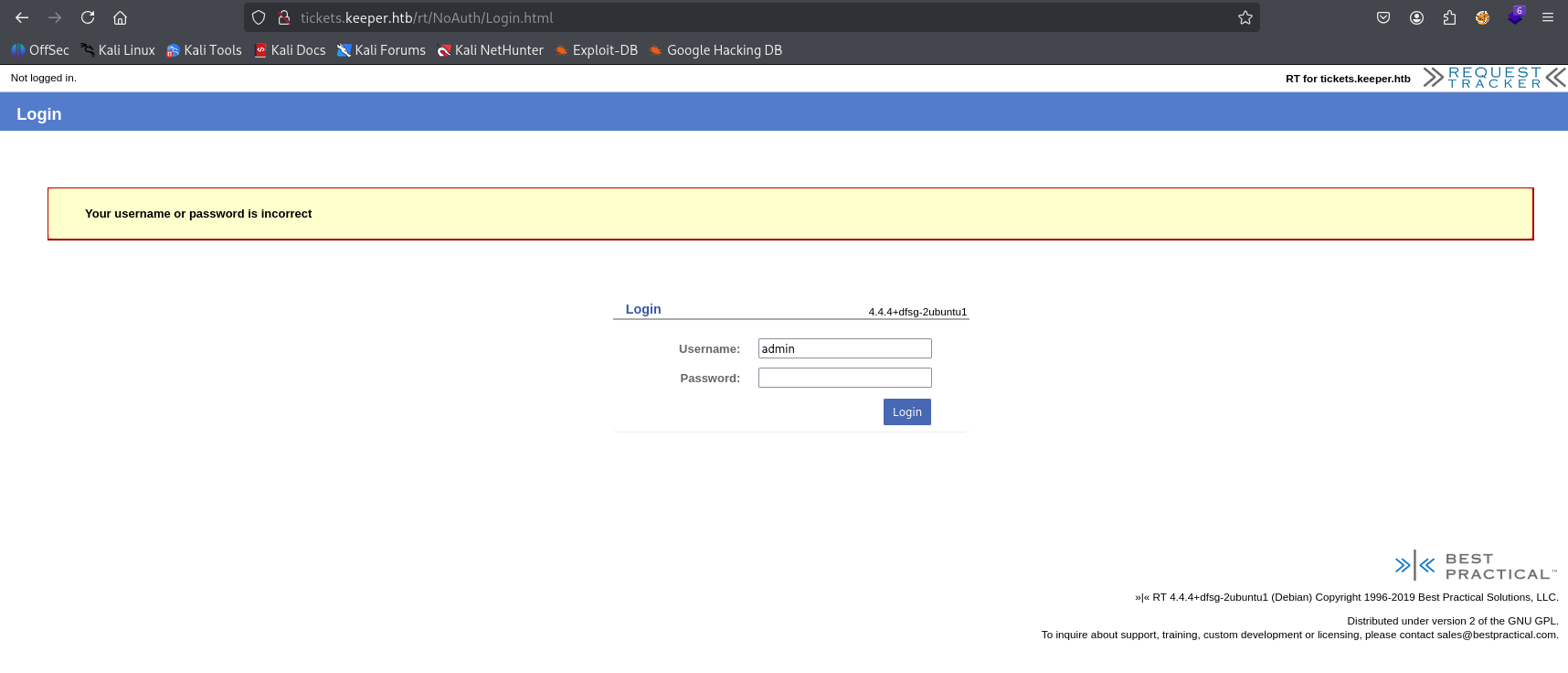The width and height of the screenshot is (1568, 673).
Task: Click the 'Username:' label
Action: [x=709, y=349]
